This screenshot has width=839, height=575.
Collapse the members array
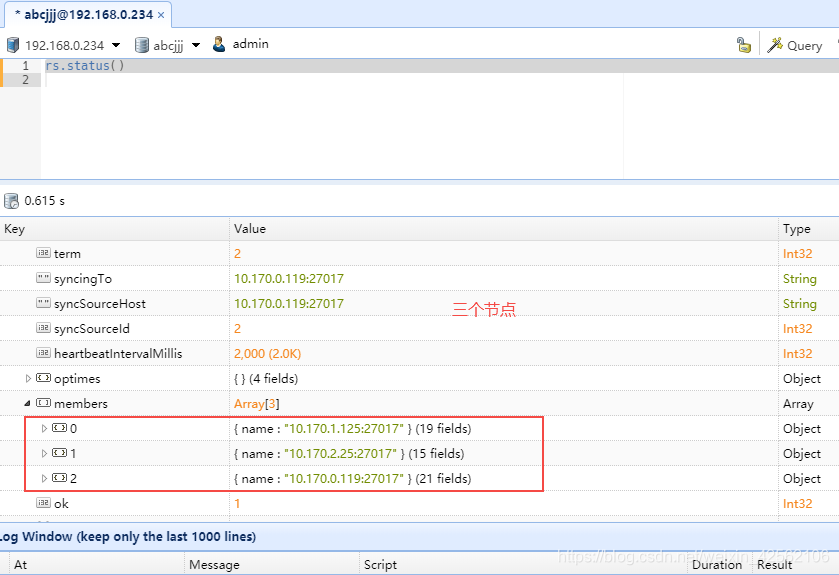(x=27, y=404)
